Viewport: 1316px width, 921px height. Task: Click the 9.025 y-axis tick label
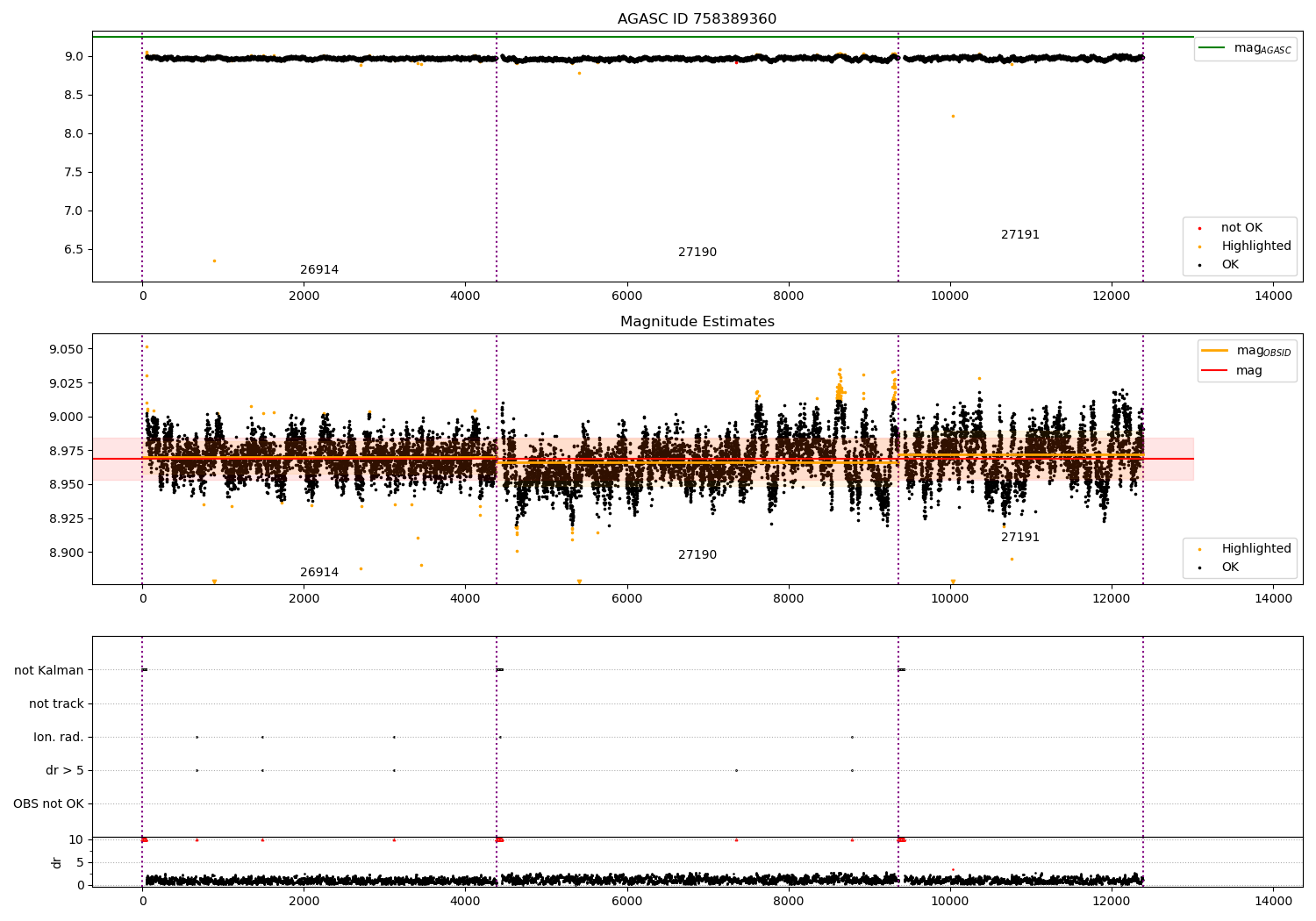pos(67,383)
